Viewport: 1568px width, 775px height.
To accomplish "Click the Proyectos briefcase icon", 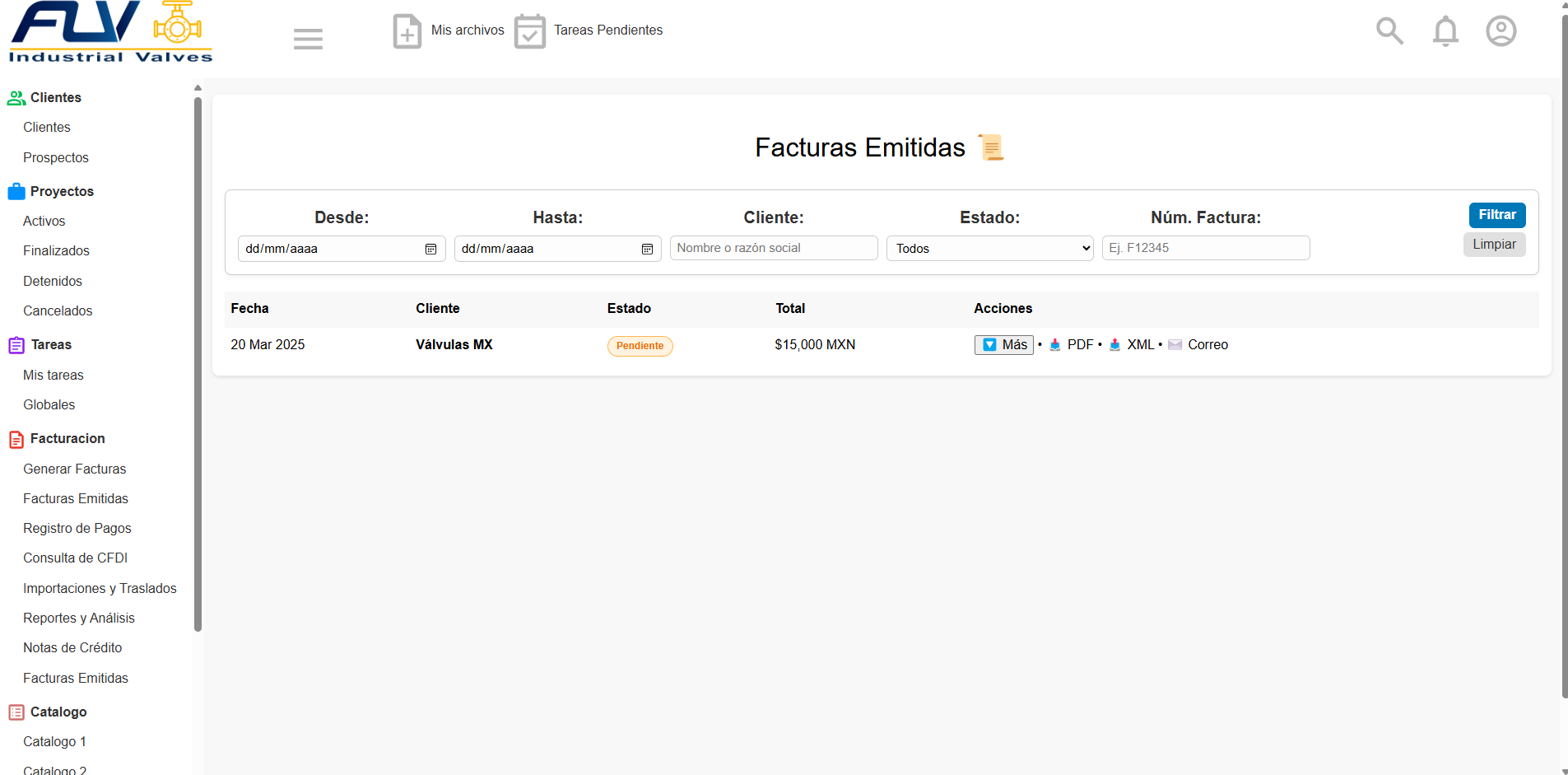I will point(16,192).
